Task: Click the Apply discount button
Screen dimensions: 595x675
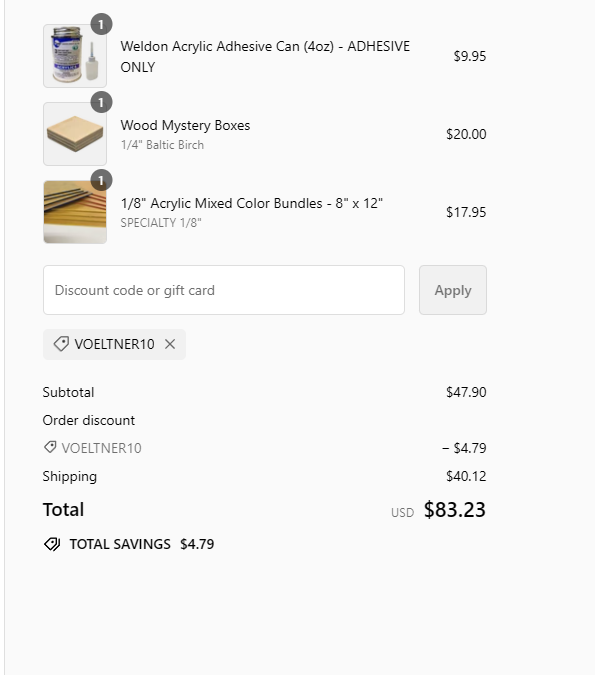Action: tap(453, 290)
